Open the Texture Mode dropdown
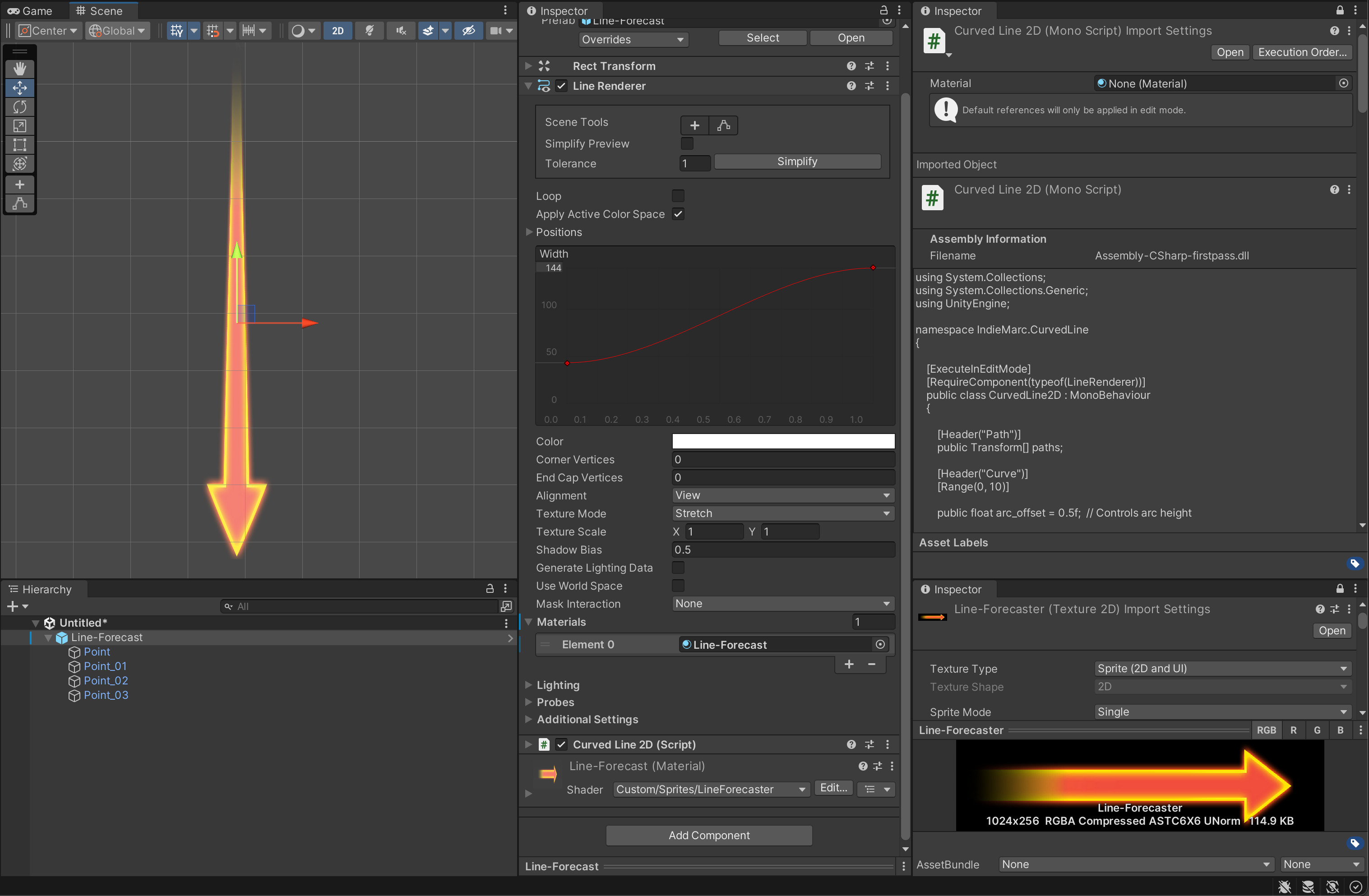This screenshot has height=896, width=1369. pos(782,513)
